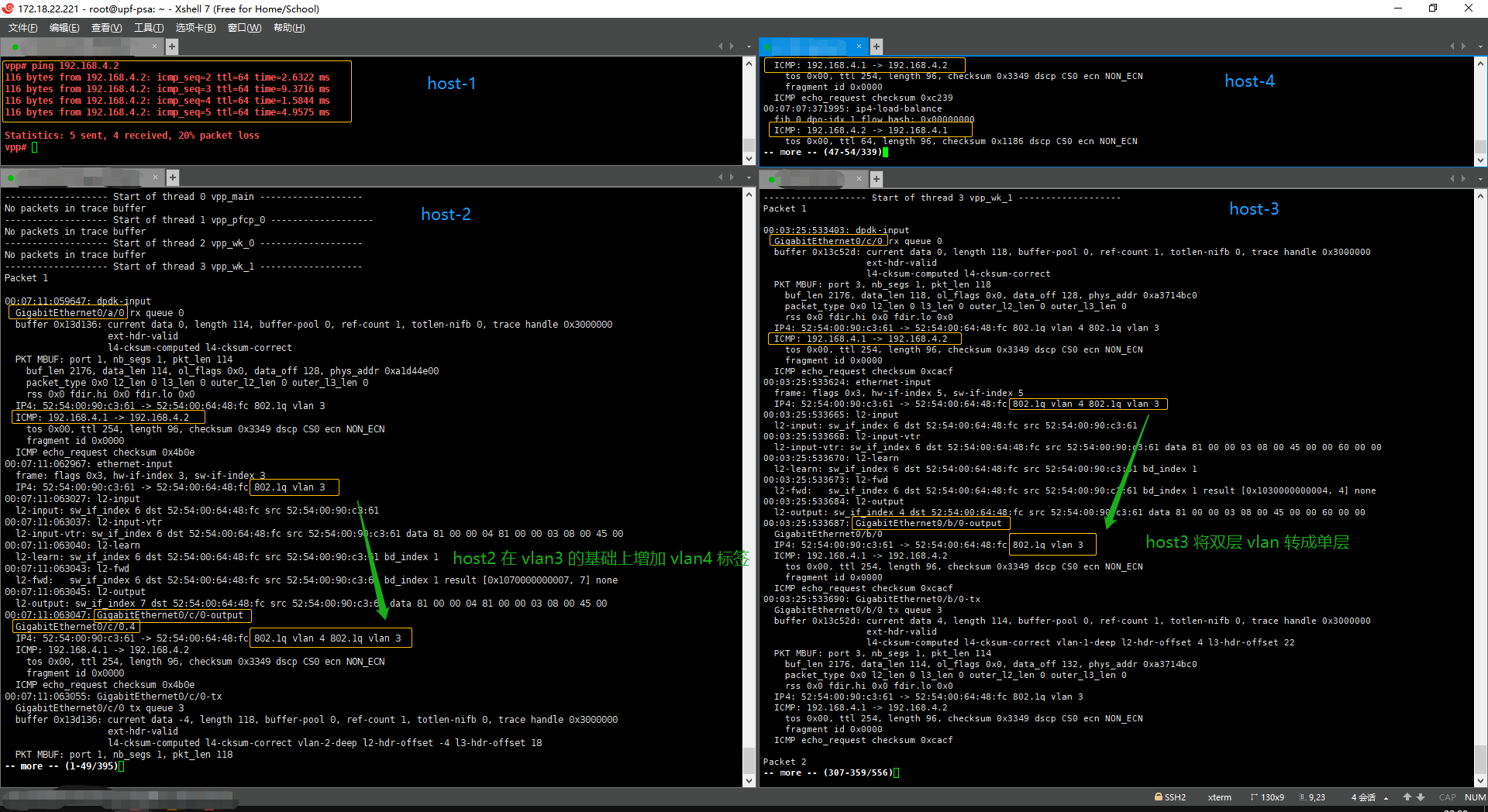Click 'GigabitEthernet0/b/0-output' text in host-3 terminal
This screenshot has width=1488, height=812.
[928, 523]
